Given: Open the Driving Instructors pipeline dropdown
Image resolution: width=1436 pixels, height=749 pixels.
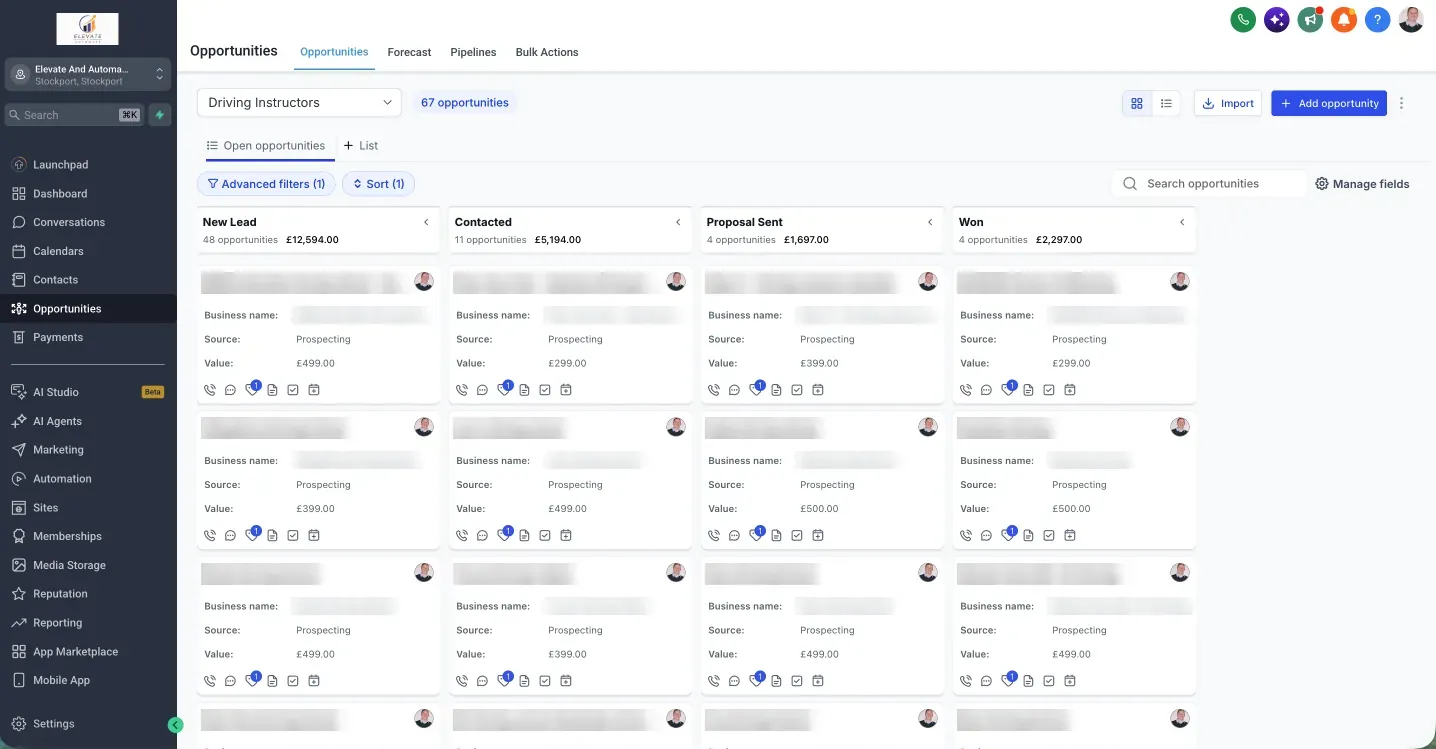Looking at the screenshot, I should click(299, 102).
